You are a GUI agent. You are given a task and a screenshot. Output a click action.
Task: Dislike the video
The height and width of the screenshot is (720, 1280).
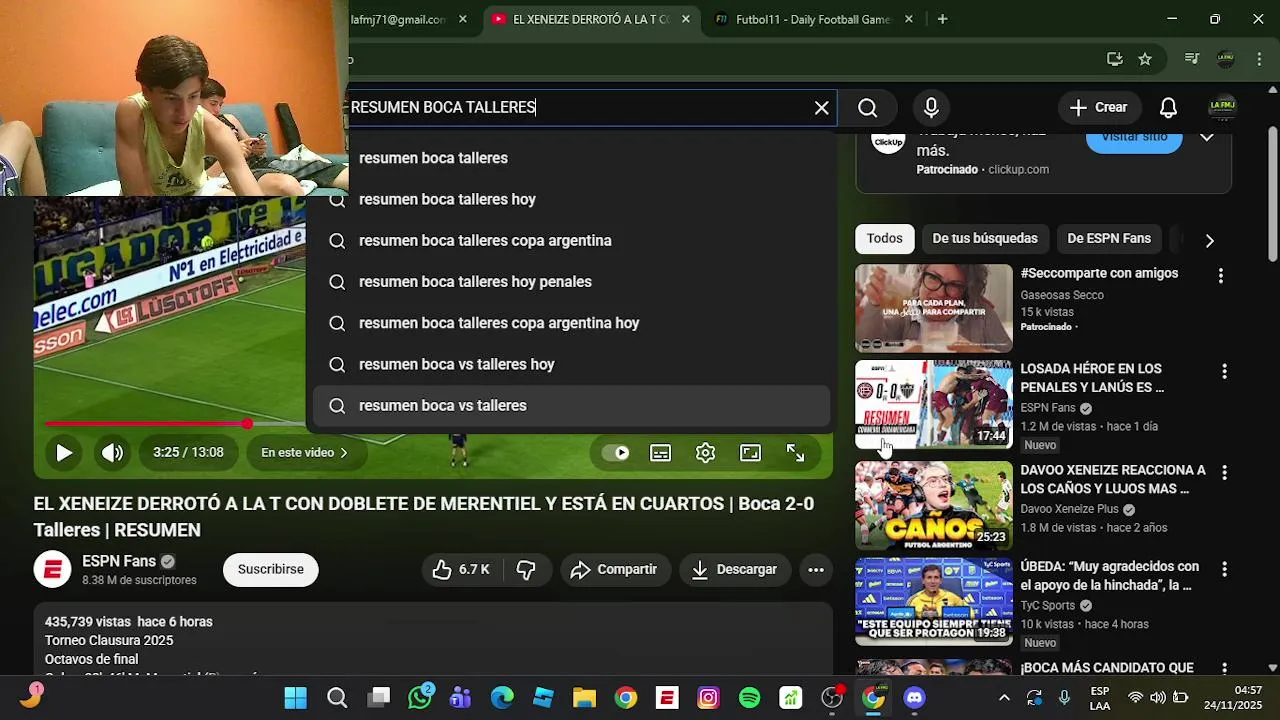click(x=526, y=570)
